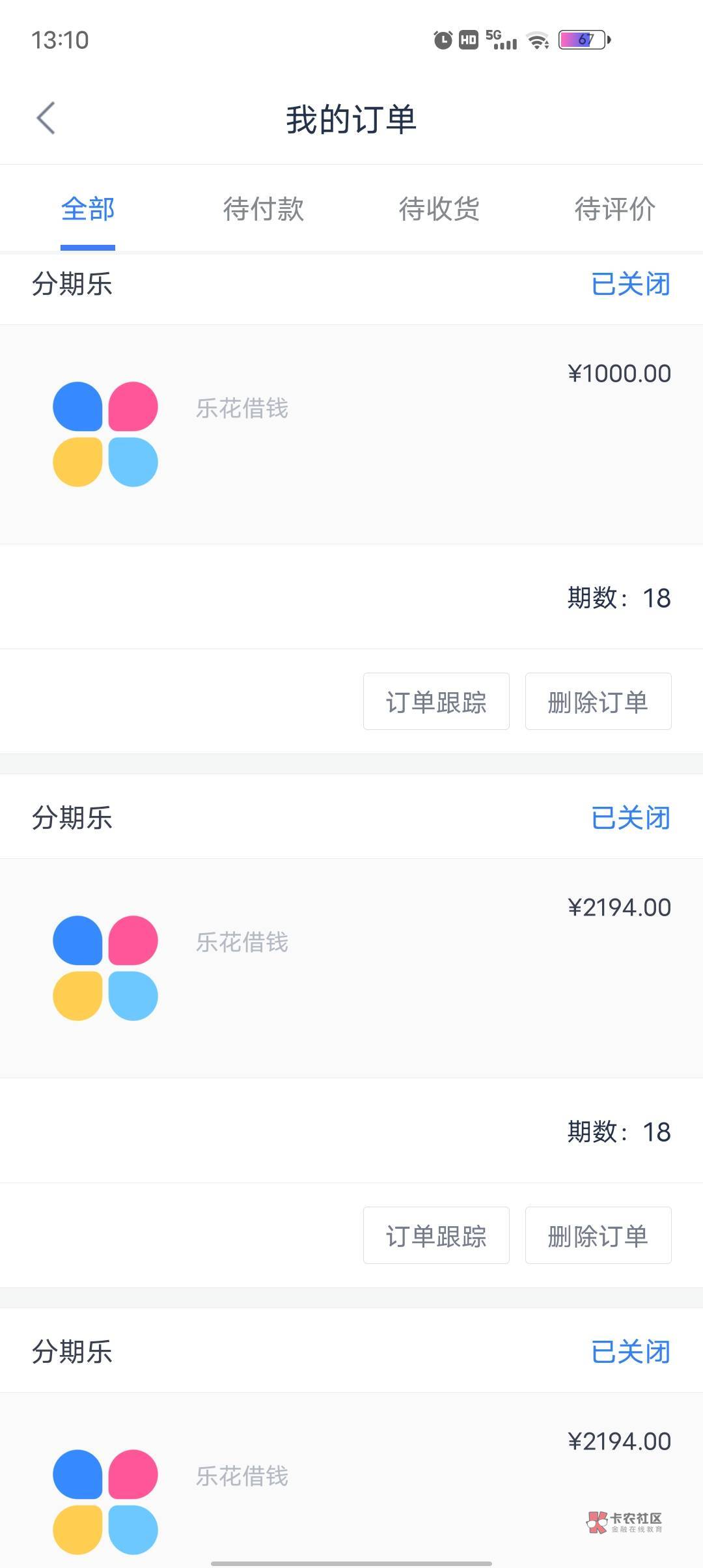Screen dimensions: 703x1568
Task: Tap the back arrow icon
Action: (x=46, y=119)
